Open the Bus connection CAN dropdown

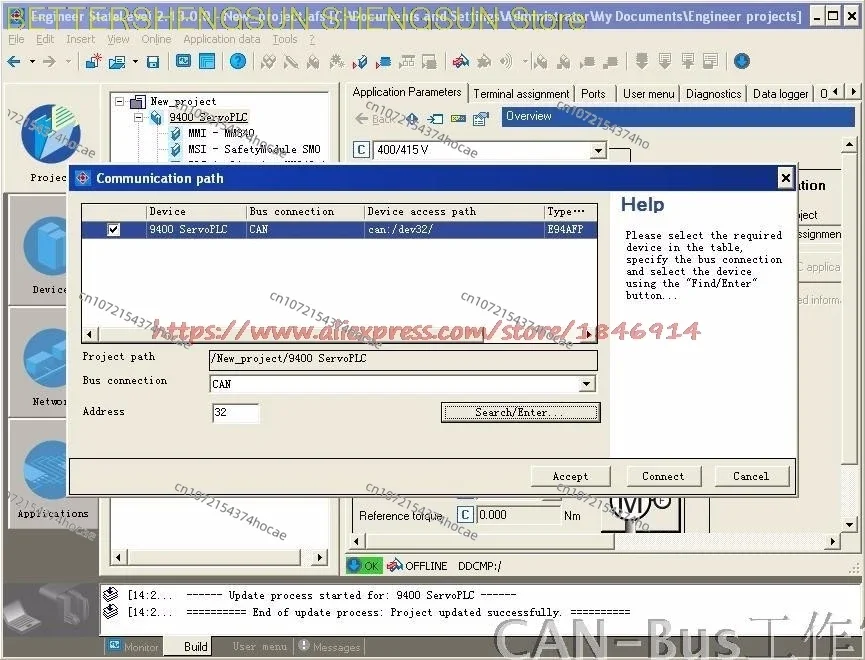pos(587,384)
